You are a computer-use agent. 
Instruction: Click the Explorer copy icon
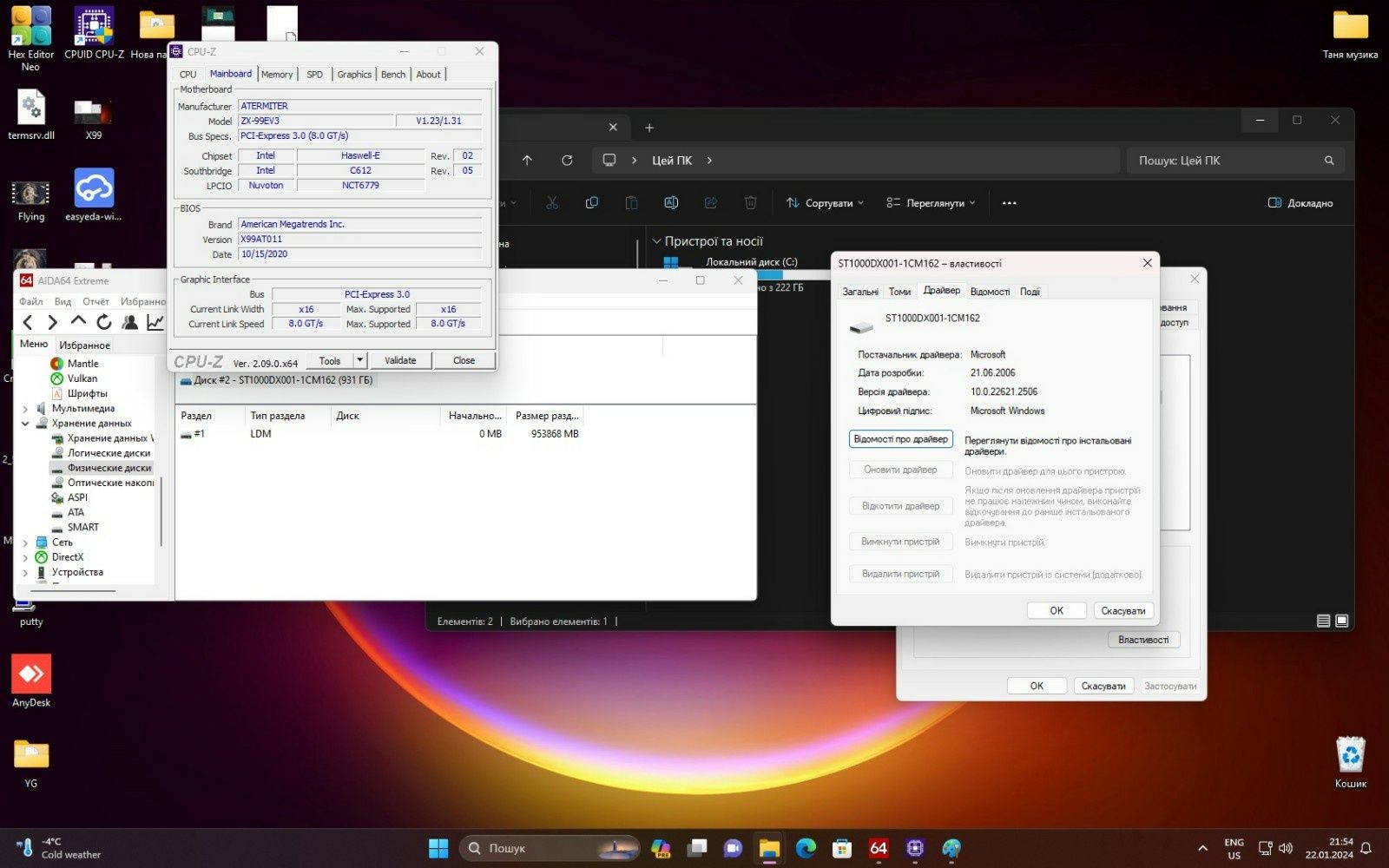click(592, 203)
